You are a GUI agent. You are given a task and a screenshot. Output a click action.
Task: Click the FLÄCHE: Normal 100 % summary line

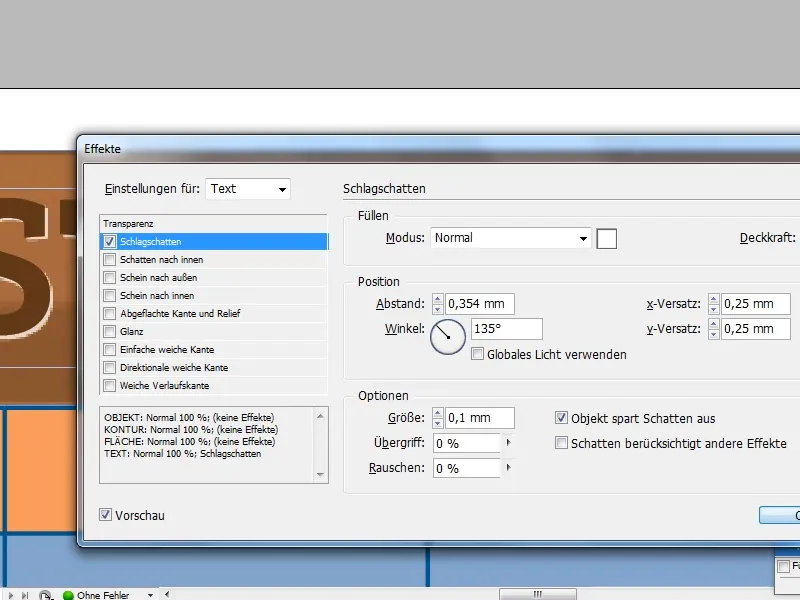190,442
